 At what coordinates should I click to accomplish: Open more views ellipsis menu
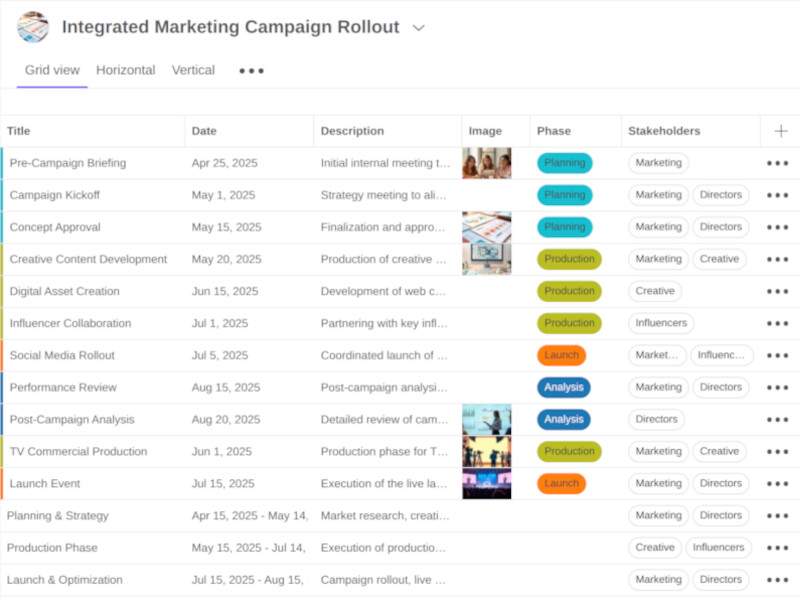point(252,71)
